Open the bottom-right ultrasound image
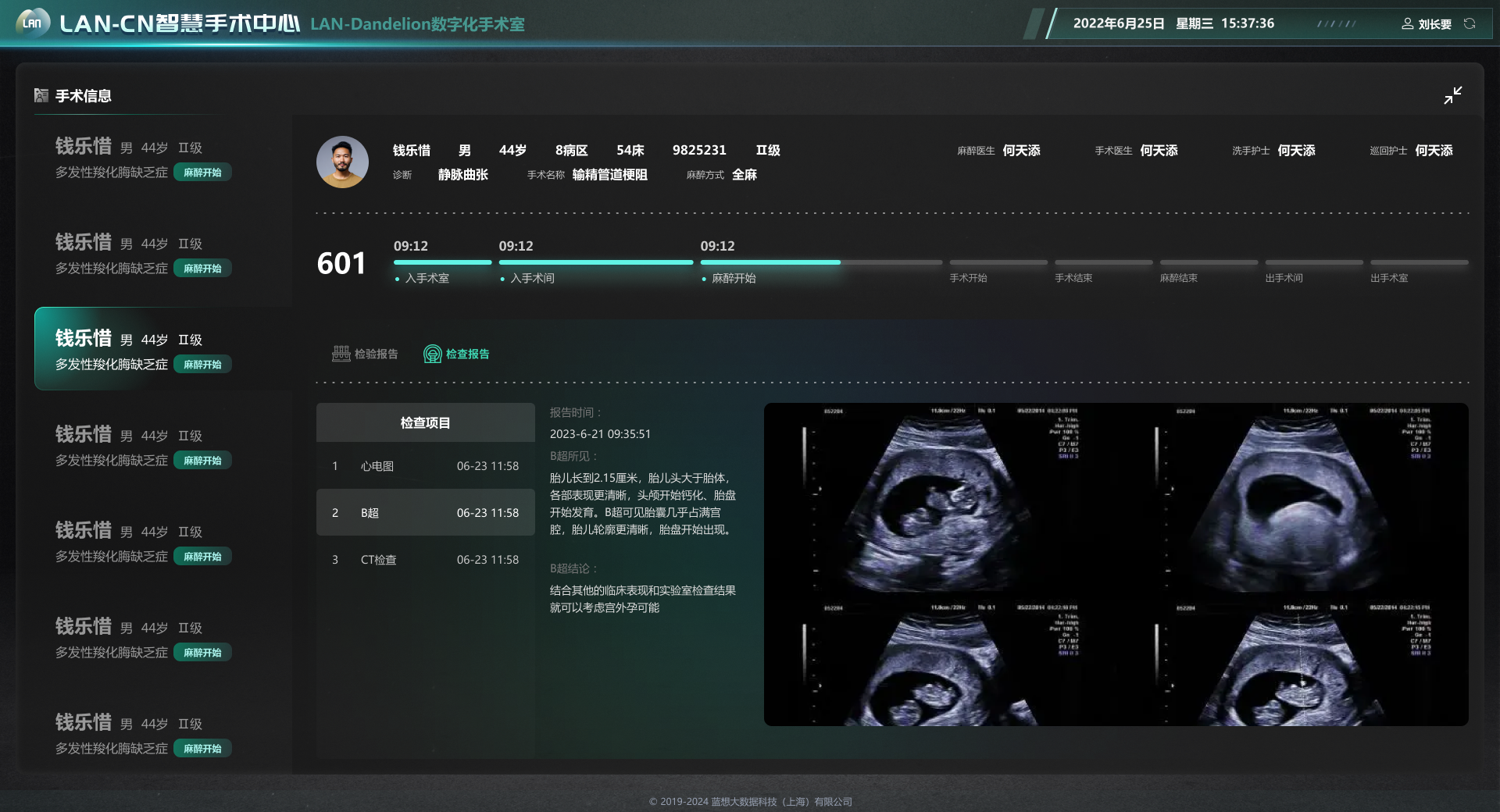1500x812 pixels. pyautogui.click(x=1293, y=664)
